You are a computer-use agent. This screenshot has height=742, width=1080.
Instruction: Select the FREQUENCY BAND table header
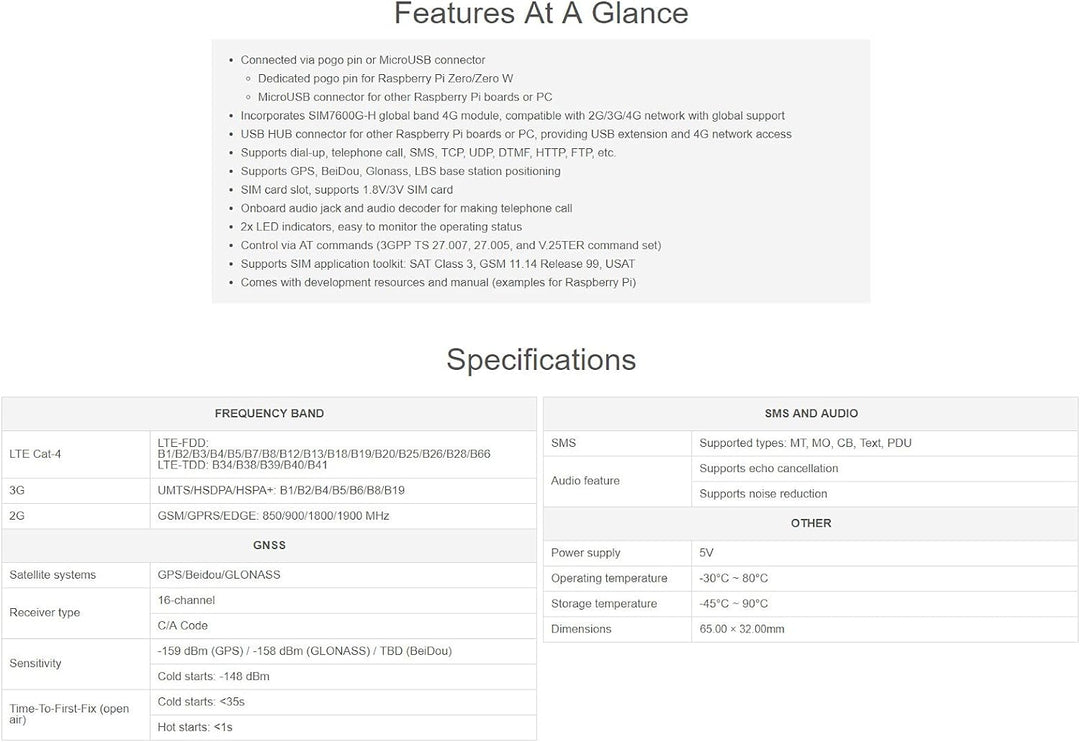pyautogui.click(x=269, y=413)
